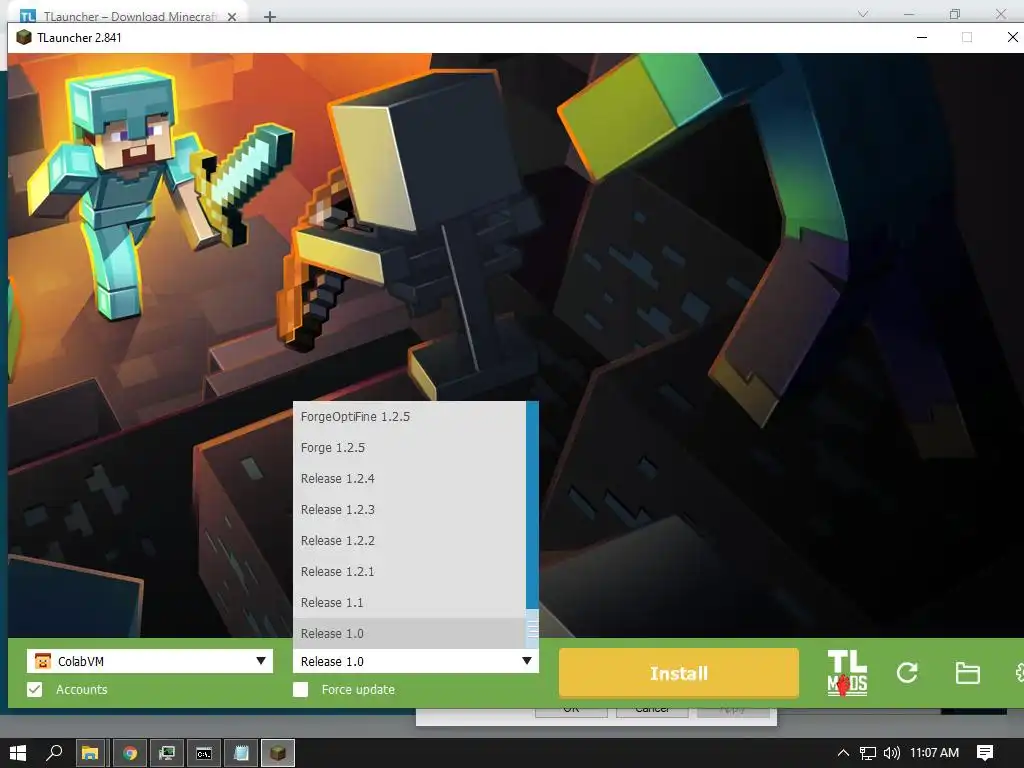The height and width of the screenshot is (768, 1024).
Task: Open the game folder icon
Action: coord(967,673)
